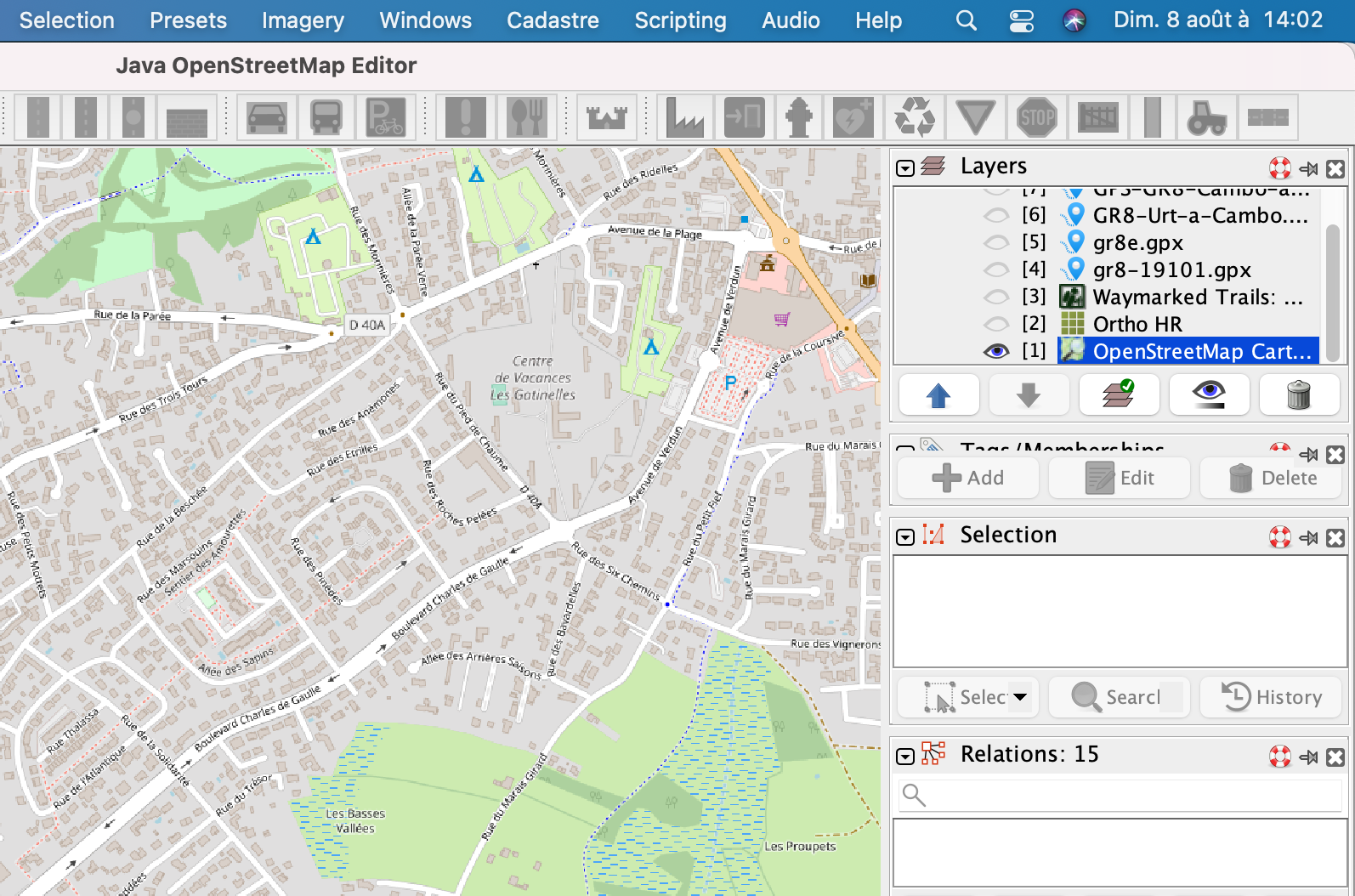Select the fire hydrant preset icon
Screen dimensions: 1355x896
coord(799,117)
